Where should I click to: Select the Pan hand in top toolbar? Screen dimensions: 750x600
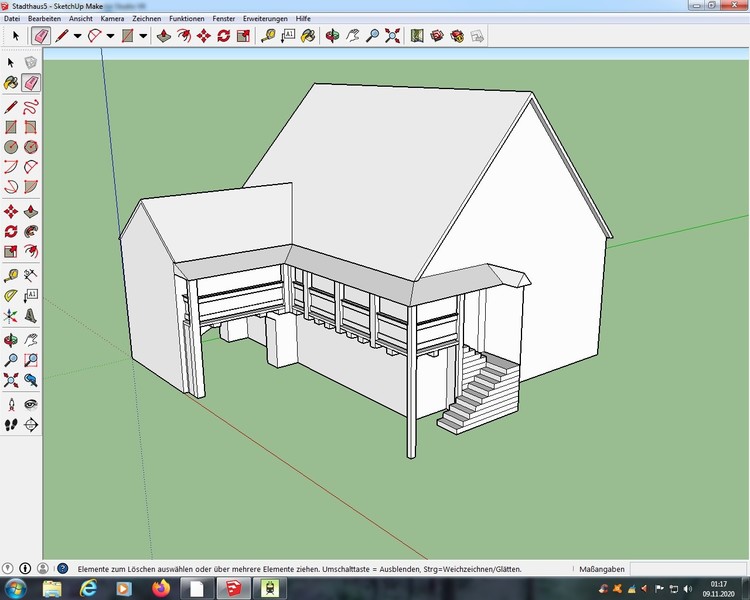point(353,36)
